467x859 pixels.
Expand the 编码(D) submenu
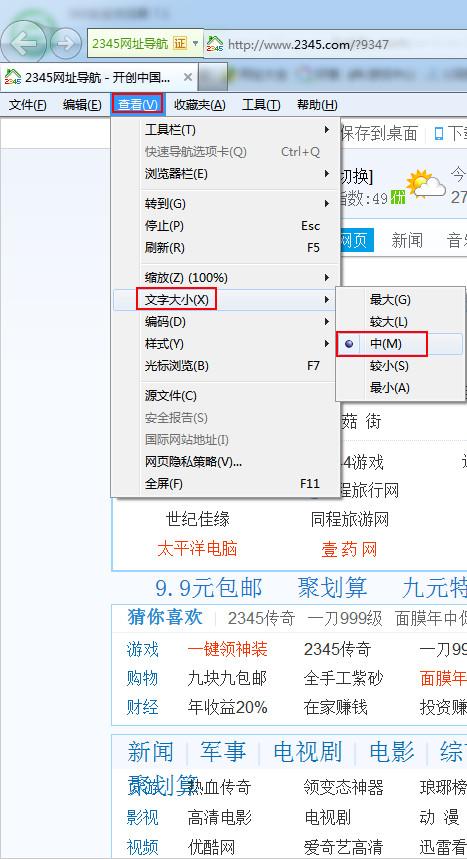[x=225, y=322]
